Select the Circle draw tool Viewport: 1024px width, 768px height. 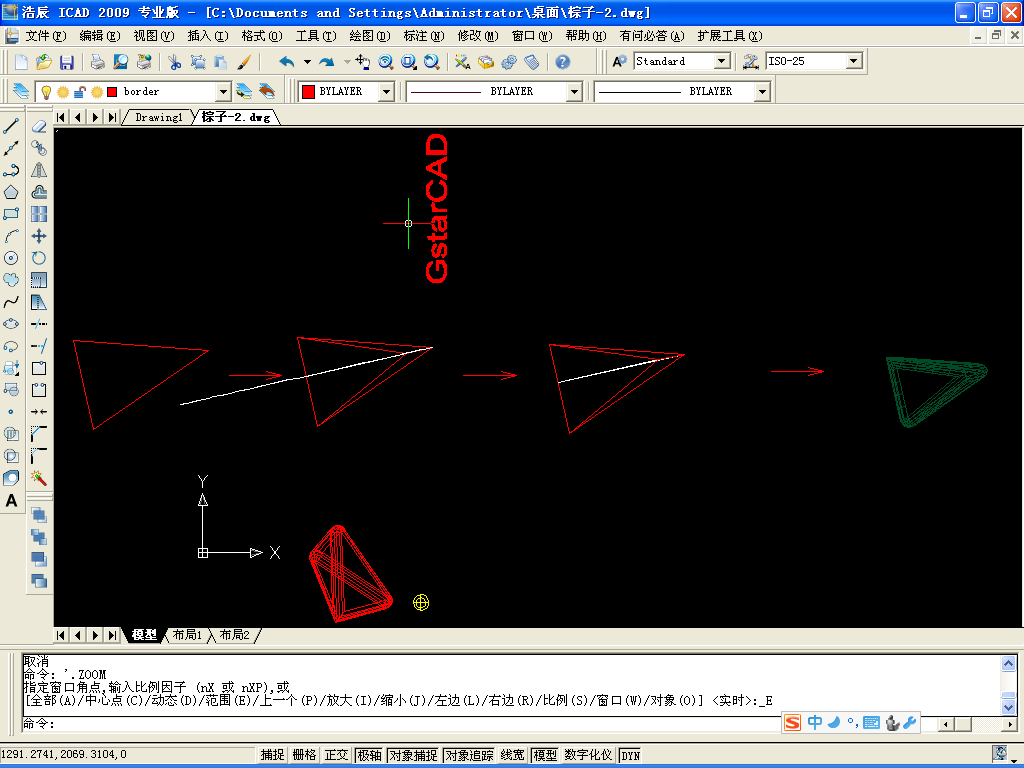coord(11,258)
